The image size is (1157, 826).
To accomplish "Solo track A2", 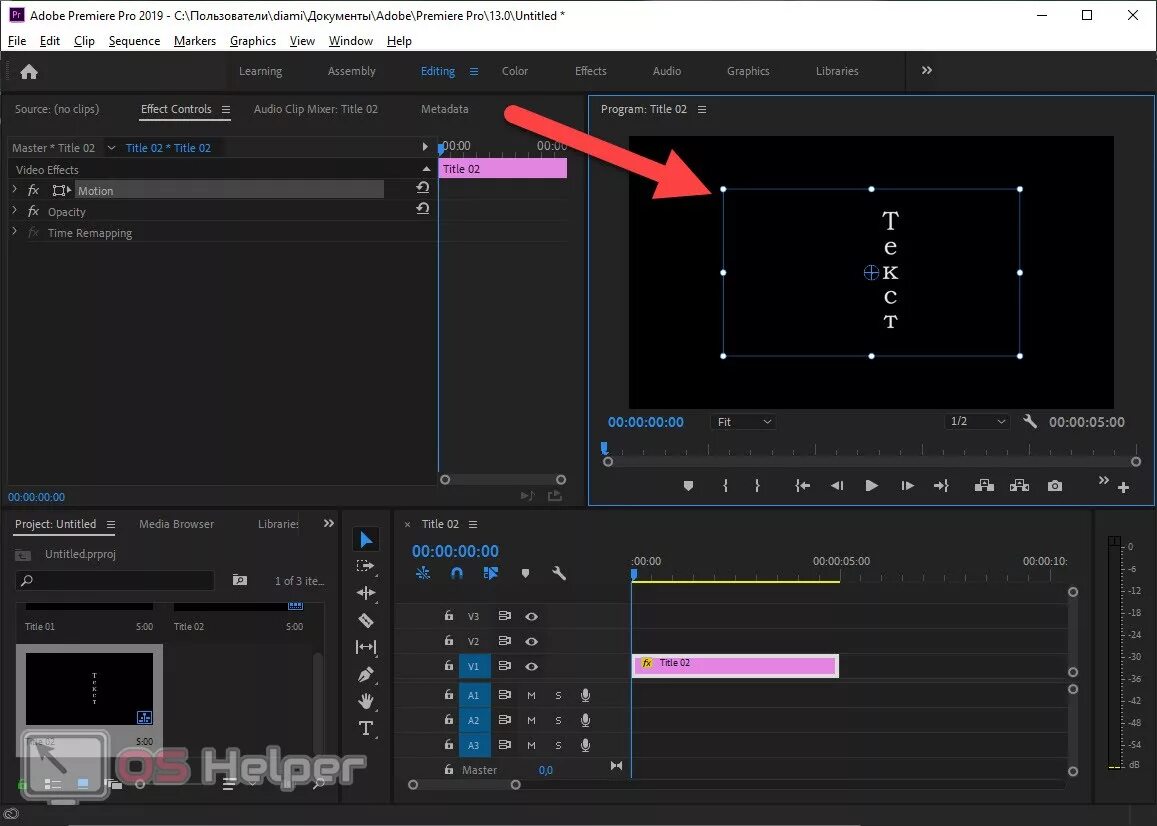I will 559,720.
